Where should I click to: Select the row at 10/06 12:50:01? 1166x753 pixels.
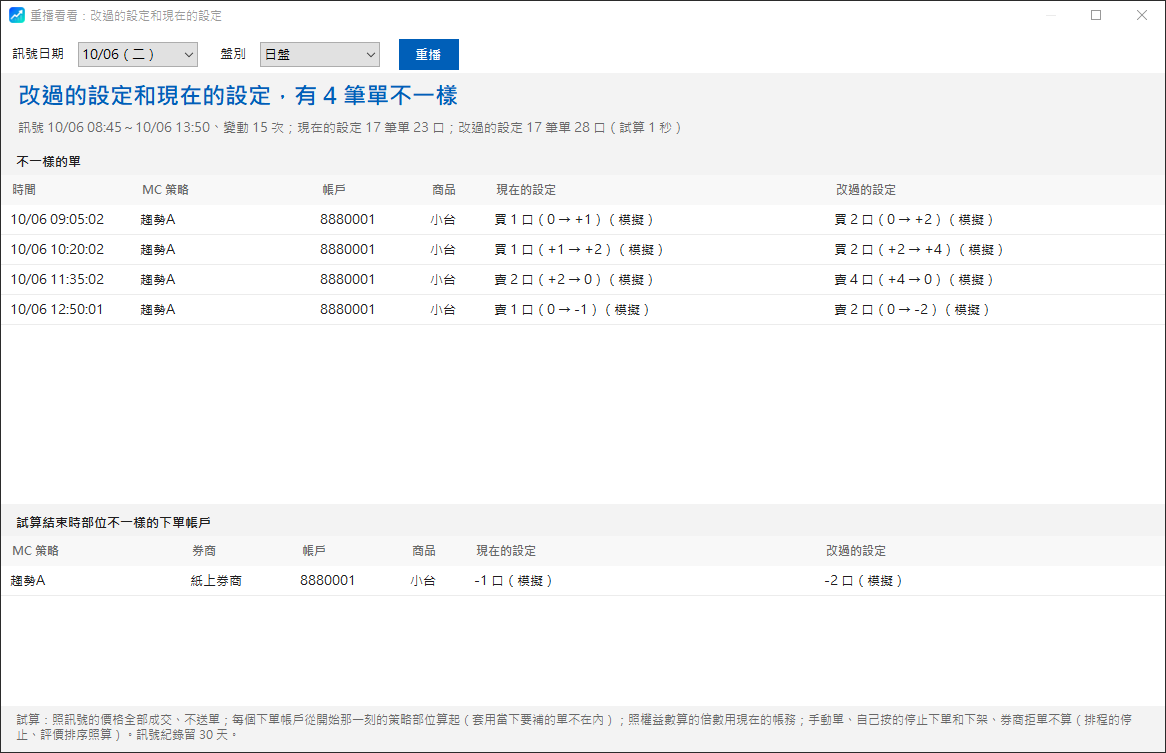click(583, 309)
